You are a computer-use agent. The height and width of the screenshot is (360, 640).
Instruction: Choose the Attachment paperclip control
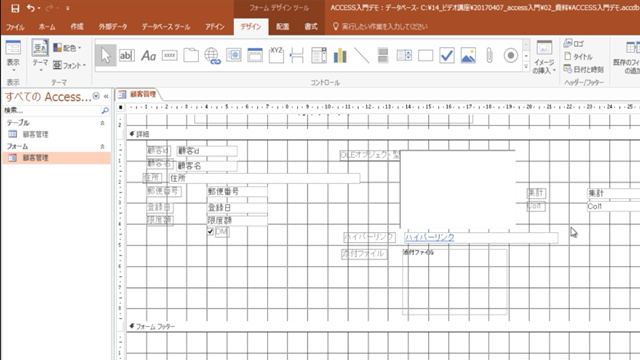click(x=489, y=56)
